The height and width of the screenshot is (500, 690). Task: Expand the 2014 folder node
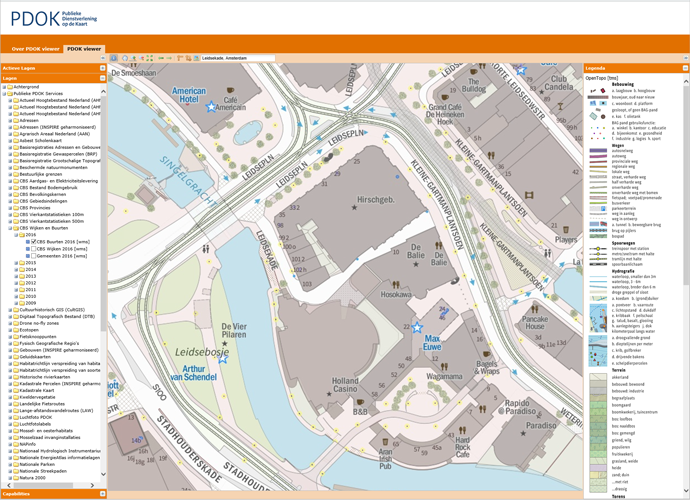[16, 269]
